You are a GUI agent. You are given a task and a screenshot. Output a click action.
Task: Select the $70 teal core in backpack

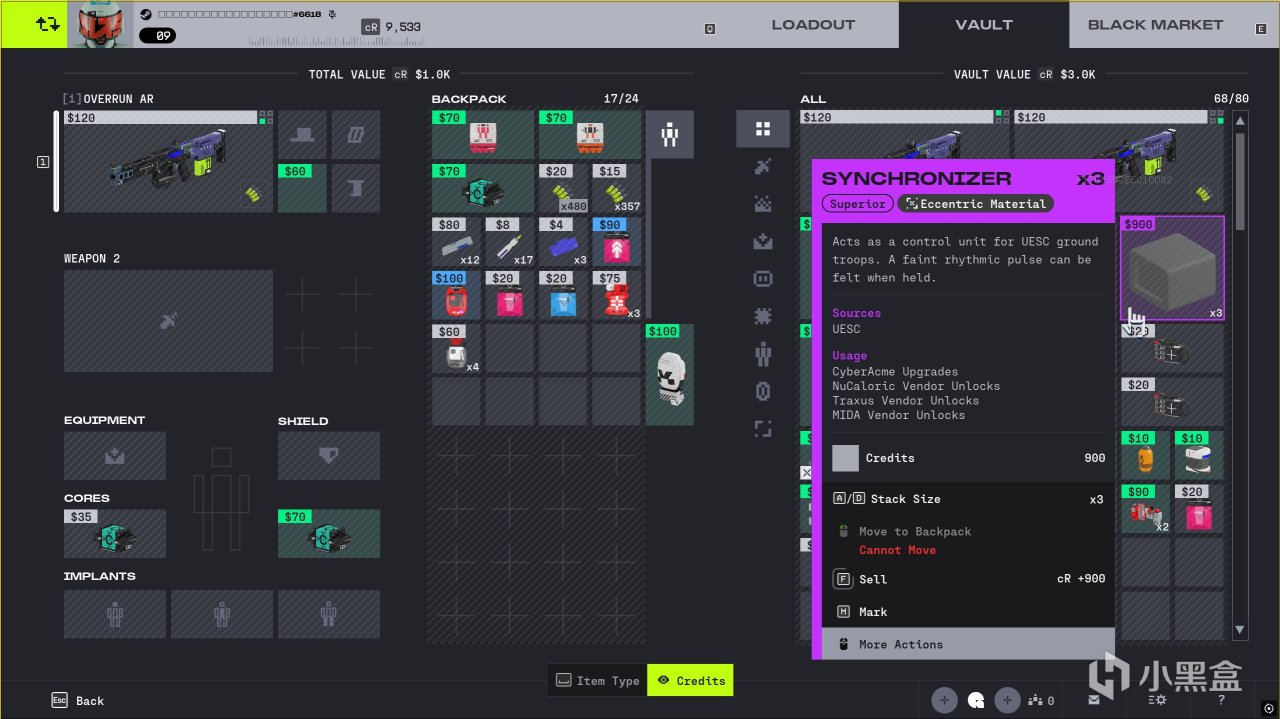coord(483,188)
